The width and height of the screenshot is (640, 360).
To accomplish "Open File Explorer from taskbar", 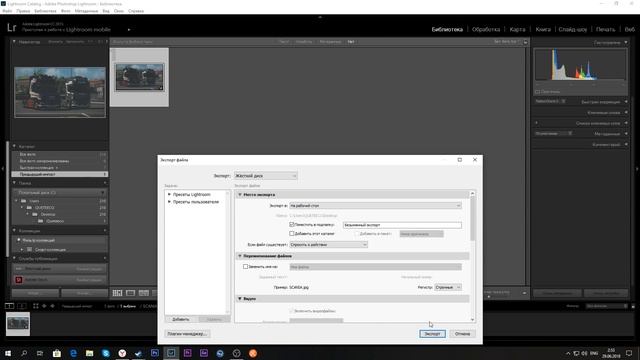I will [89, 353].
